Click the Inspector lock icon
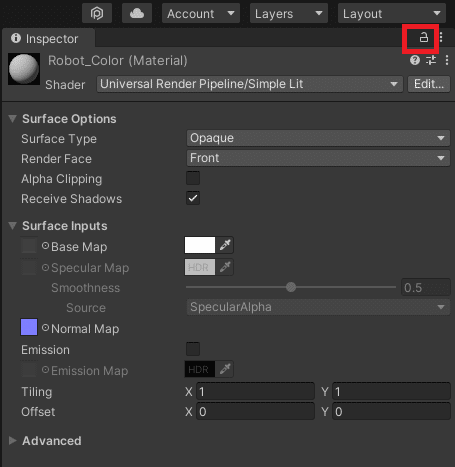The image size is (455, 467). pyautogui.click(x=423, y=38)
